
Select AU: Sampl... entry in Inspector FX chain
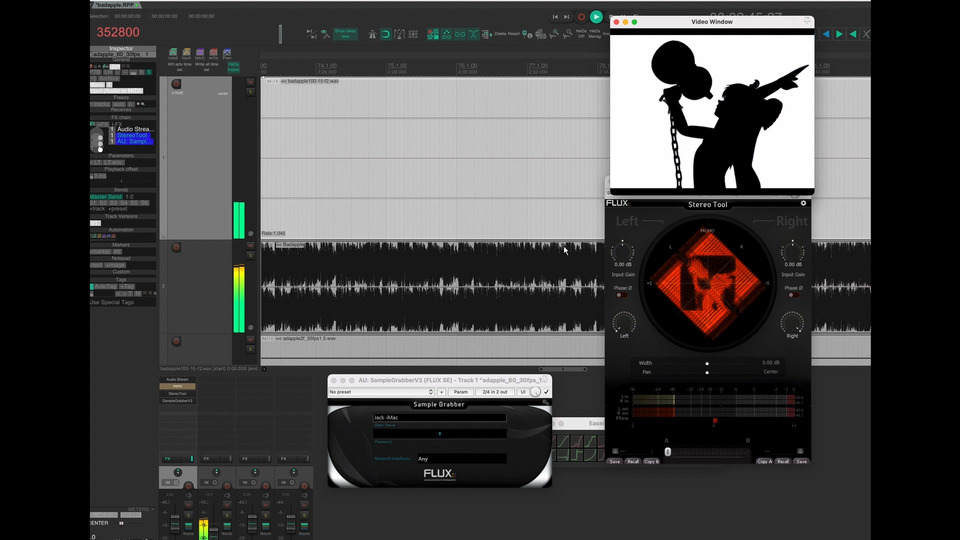tap(135, 141)
